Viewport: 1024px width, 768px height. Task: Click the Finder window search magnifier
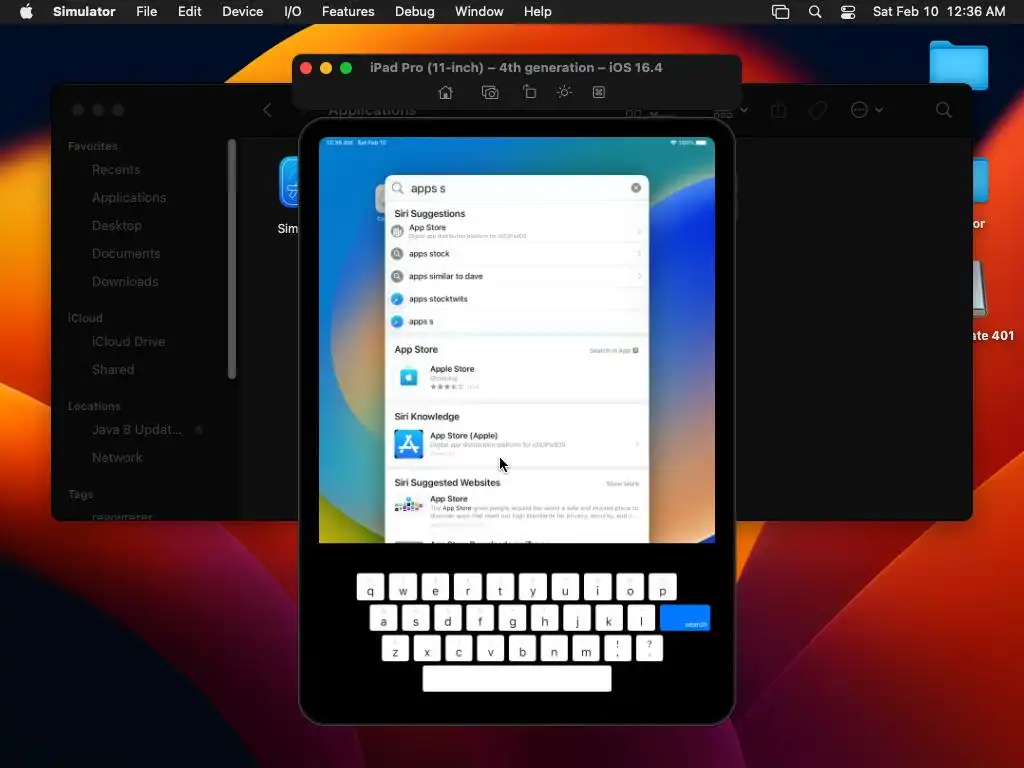tap(944, 110)
